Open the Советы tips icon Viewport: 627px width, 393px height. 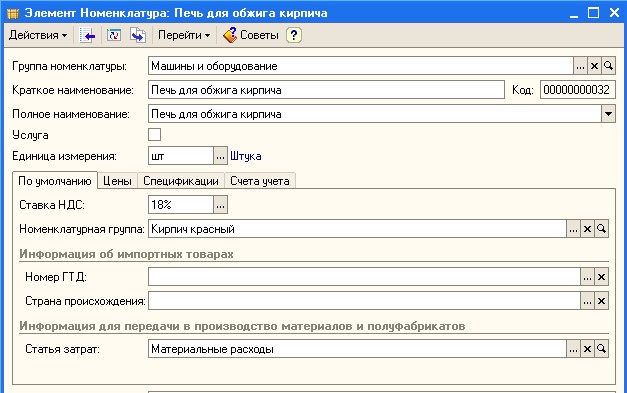(x=230, y=35)
